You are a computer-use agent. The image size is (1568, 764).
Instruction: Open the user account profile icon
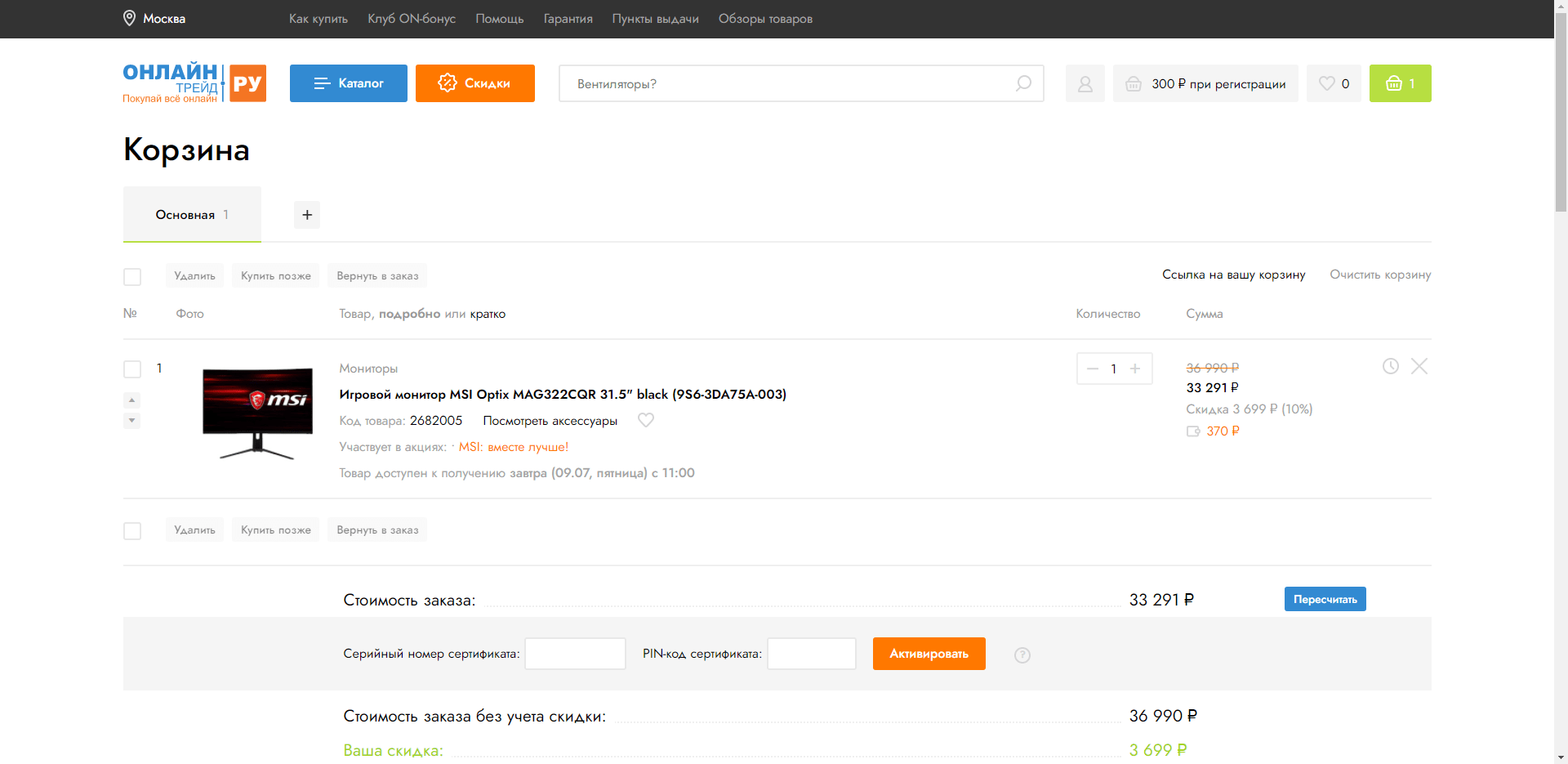click(1085, 83)
